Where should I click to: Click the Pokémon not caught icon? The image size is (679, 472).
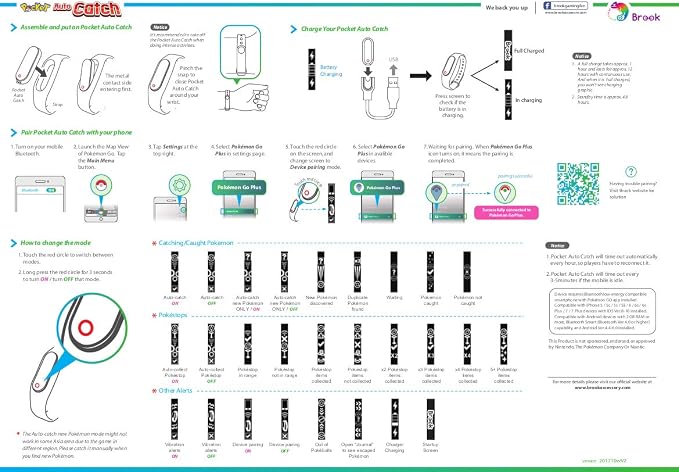tap(467, 272)
